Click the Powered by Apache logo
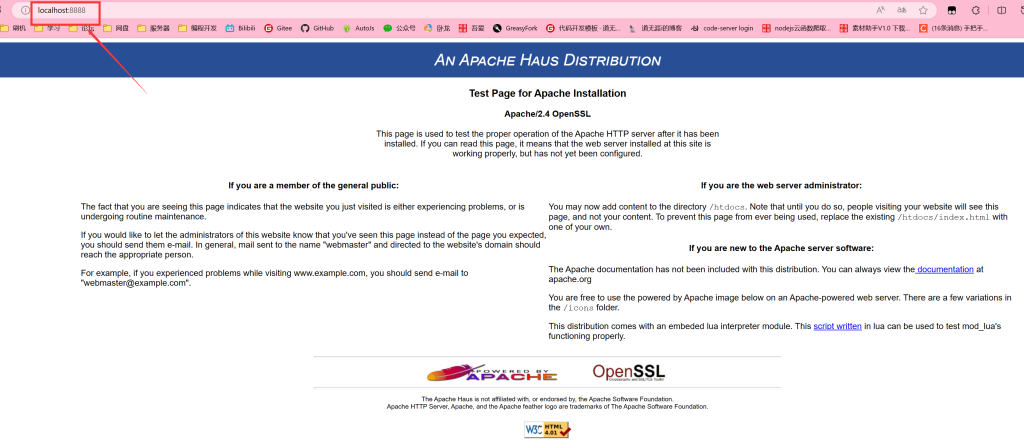 [492, 372]
